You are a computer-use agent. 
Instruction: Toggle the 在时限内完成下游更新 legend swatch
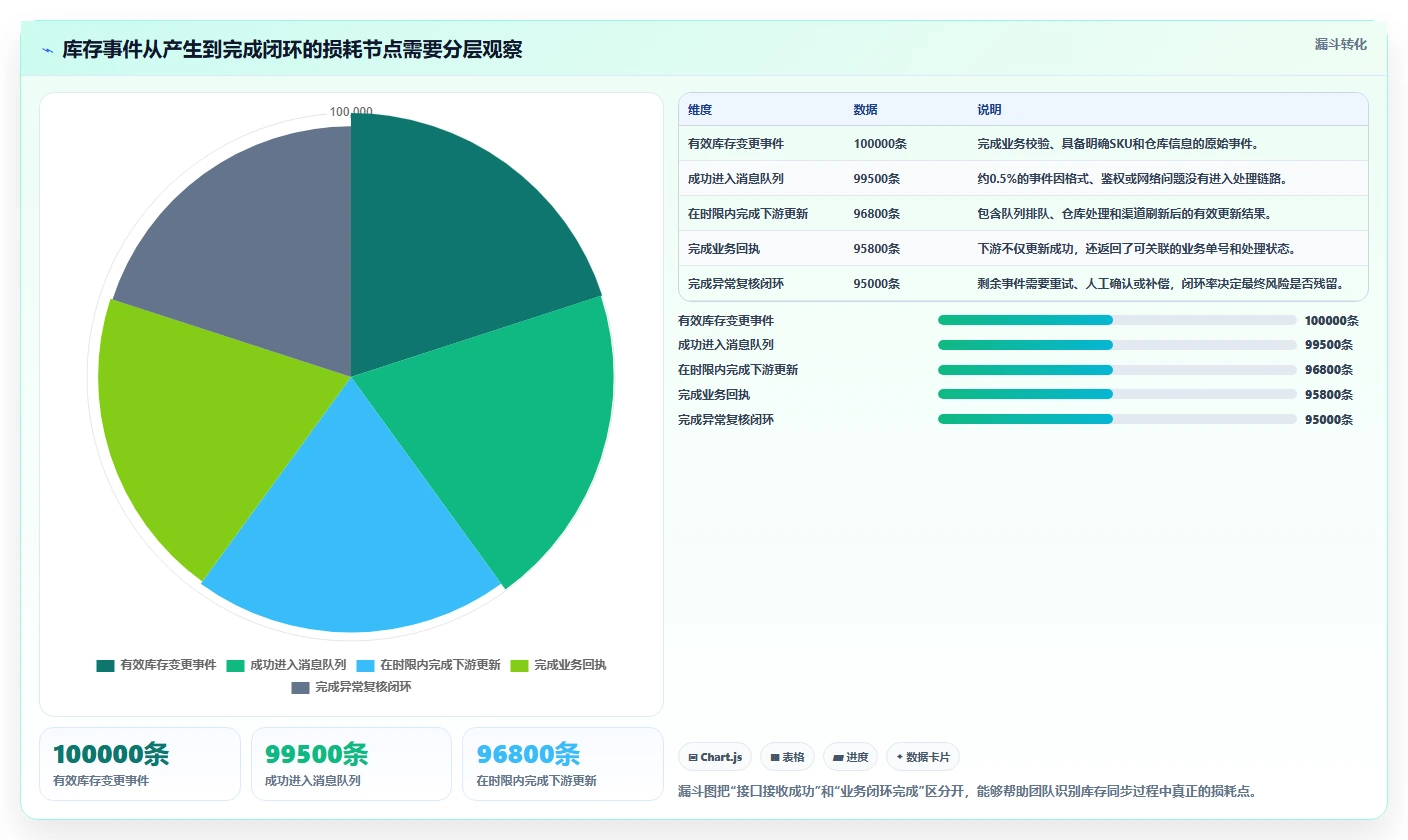click(x=365, y=665)
